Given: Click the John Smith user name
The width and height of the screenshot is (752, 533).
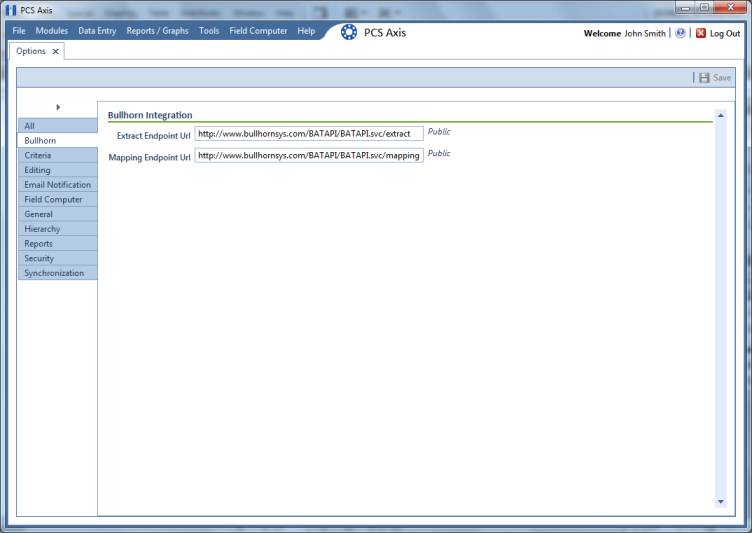Looking at the screenshot, I should (645, 34).
